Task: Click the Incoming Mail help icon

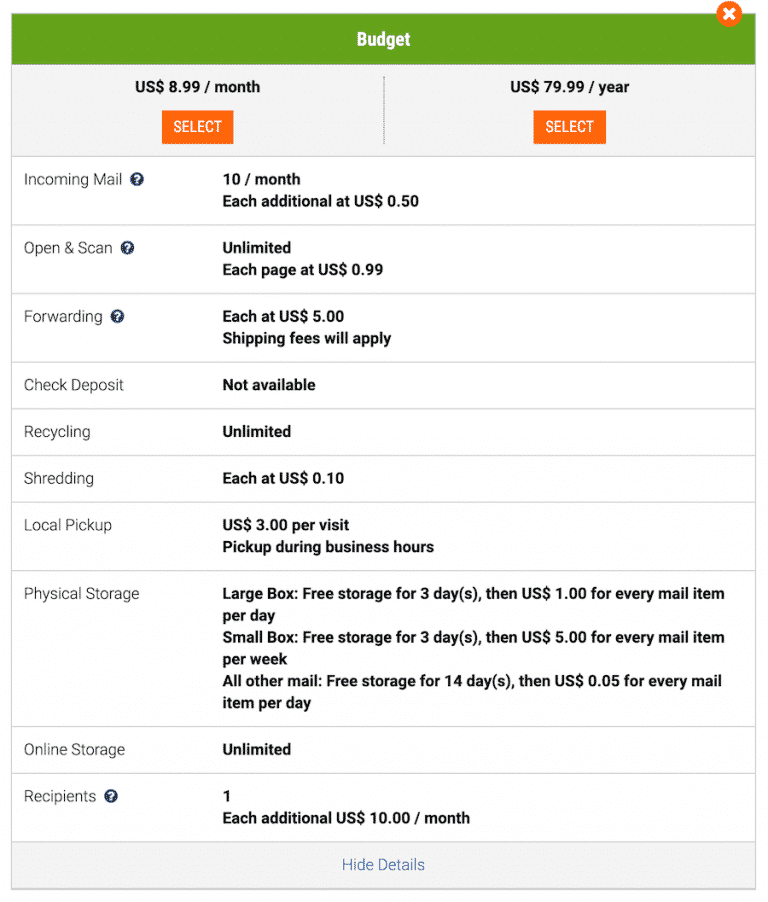Action: pos(137,180)
